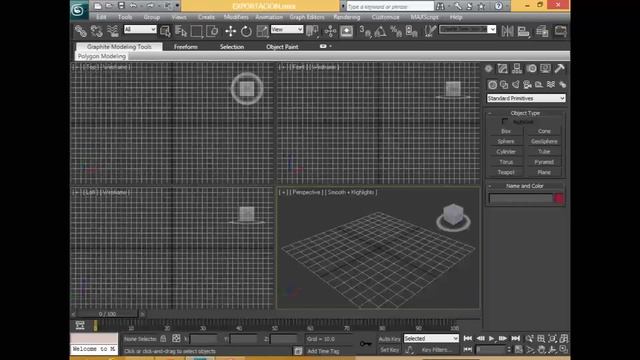The image size is (640, 360).
Task: Click the Select and Link chain icon
Action: 80,31
